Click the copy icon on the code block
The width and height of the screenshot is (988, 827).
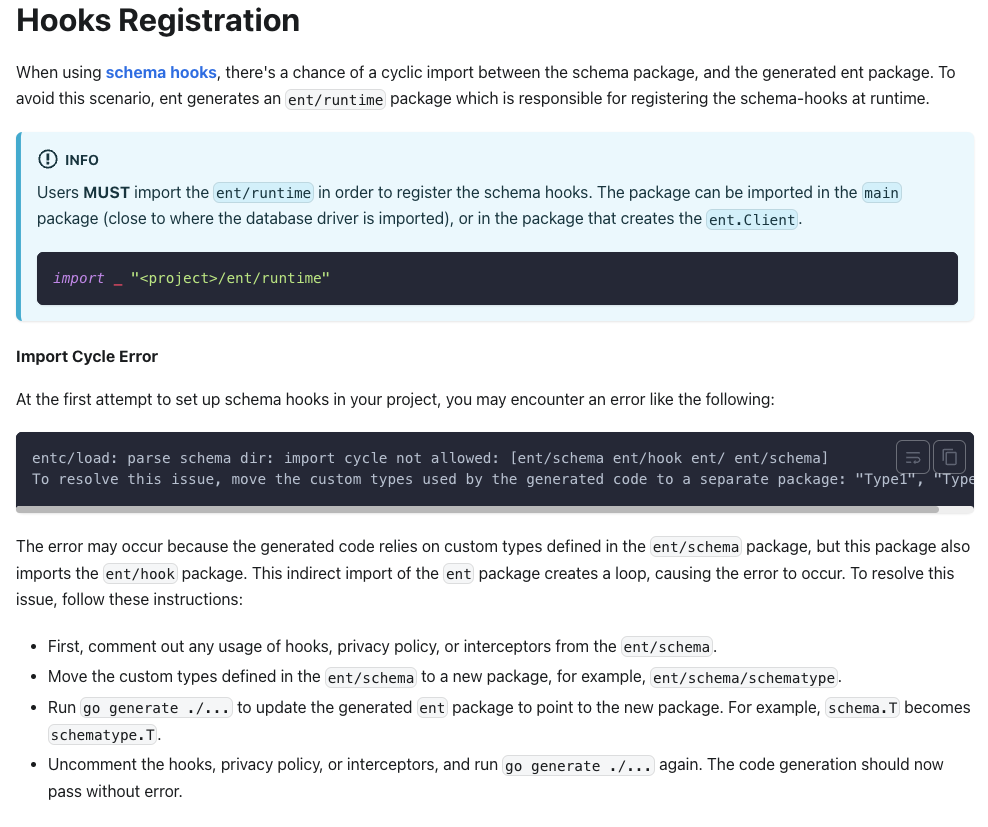(948, 457)
